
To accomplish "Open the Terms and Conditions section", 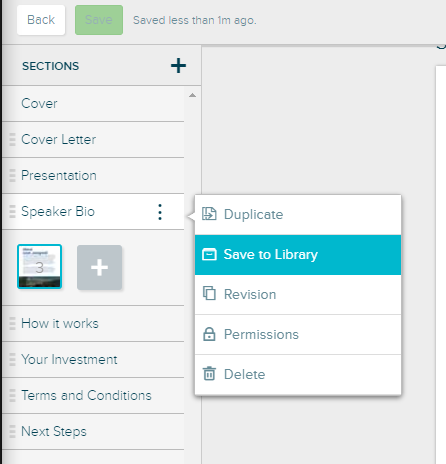I will coord(93,395).
